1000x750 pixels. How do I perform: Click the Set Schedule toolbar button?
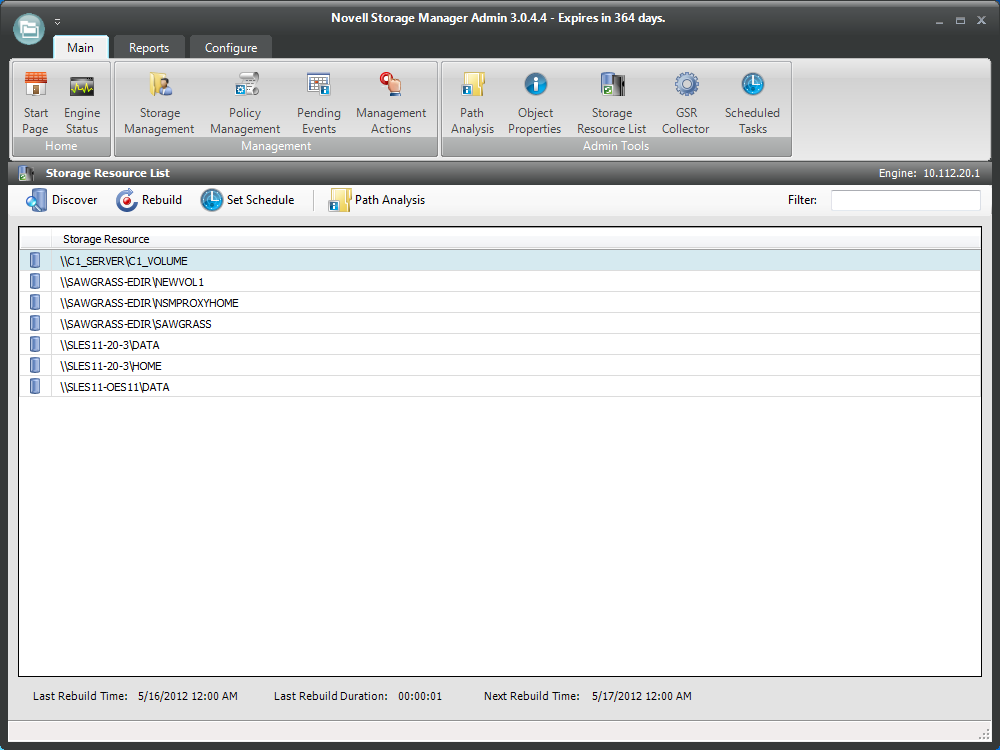pyautogui.click(x=247, y=200)
